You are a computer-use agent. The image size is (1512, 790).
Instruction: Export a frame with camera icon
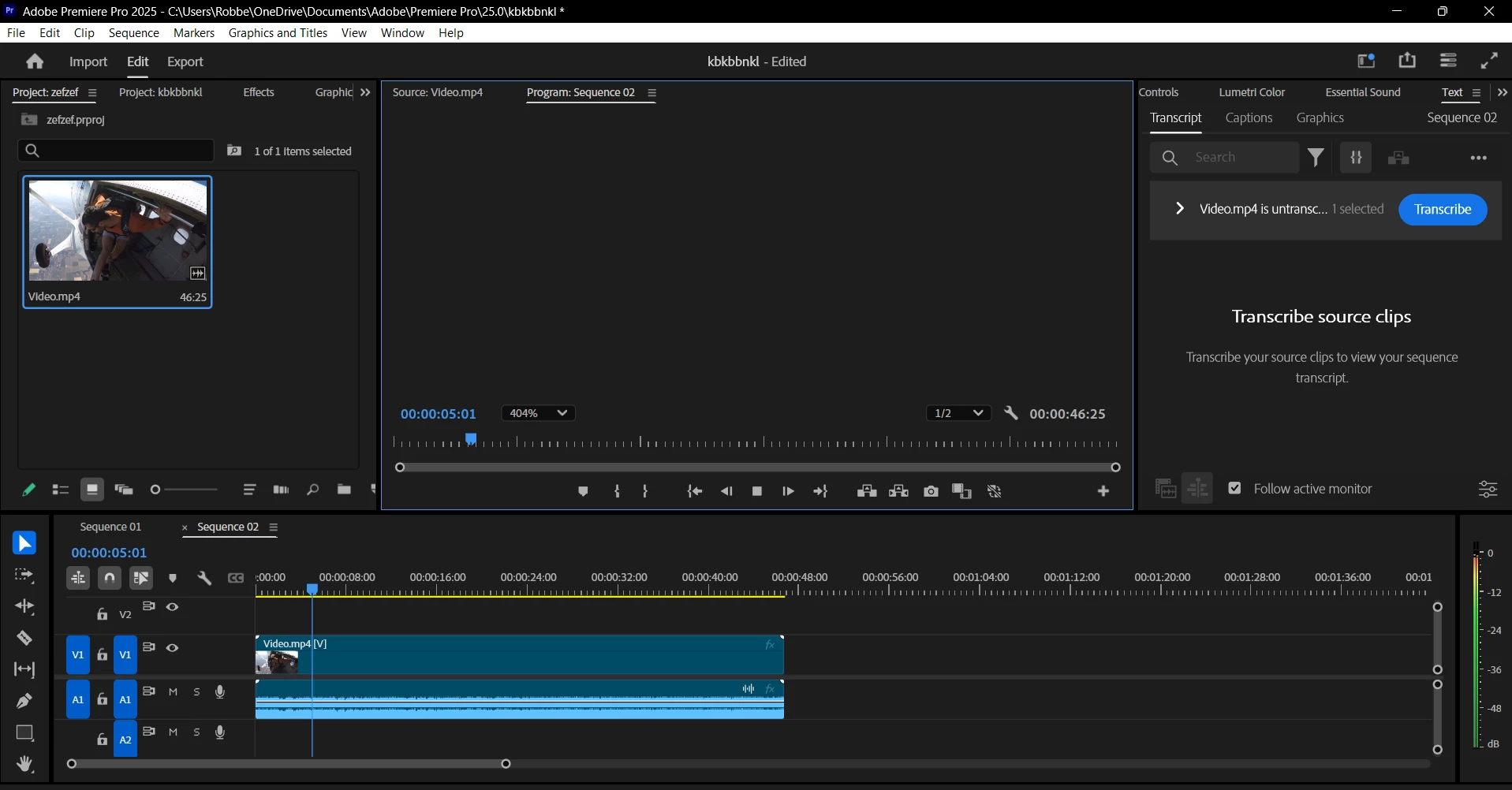(931, 491)
